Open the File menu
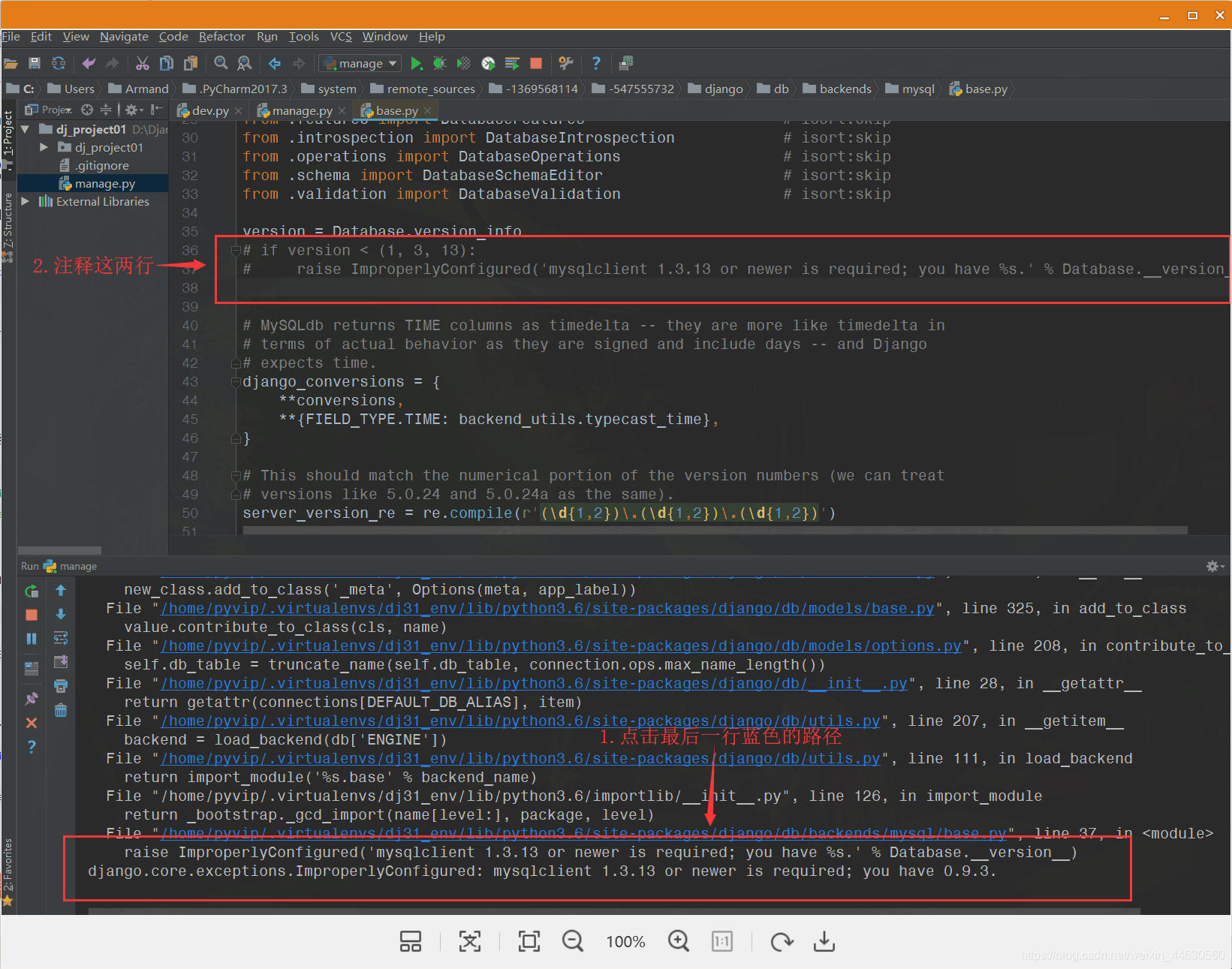This screenshot has width=1232, height=969. coord(11,36)
